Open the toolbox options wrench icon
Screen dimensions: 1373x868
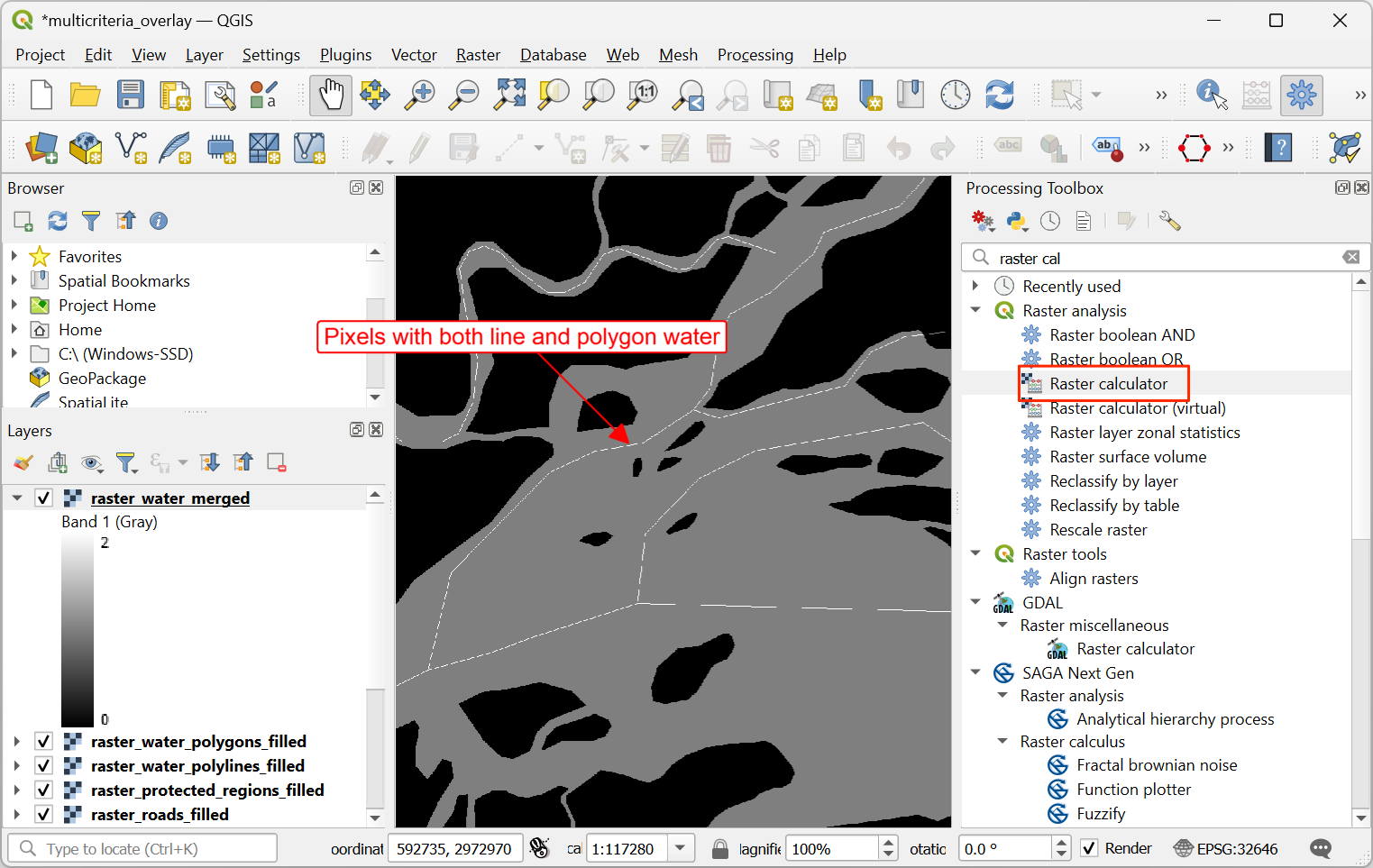pos(1169,221)
